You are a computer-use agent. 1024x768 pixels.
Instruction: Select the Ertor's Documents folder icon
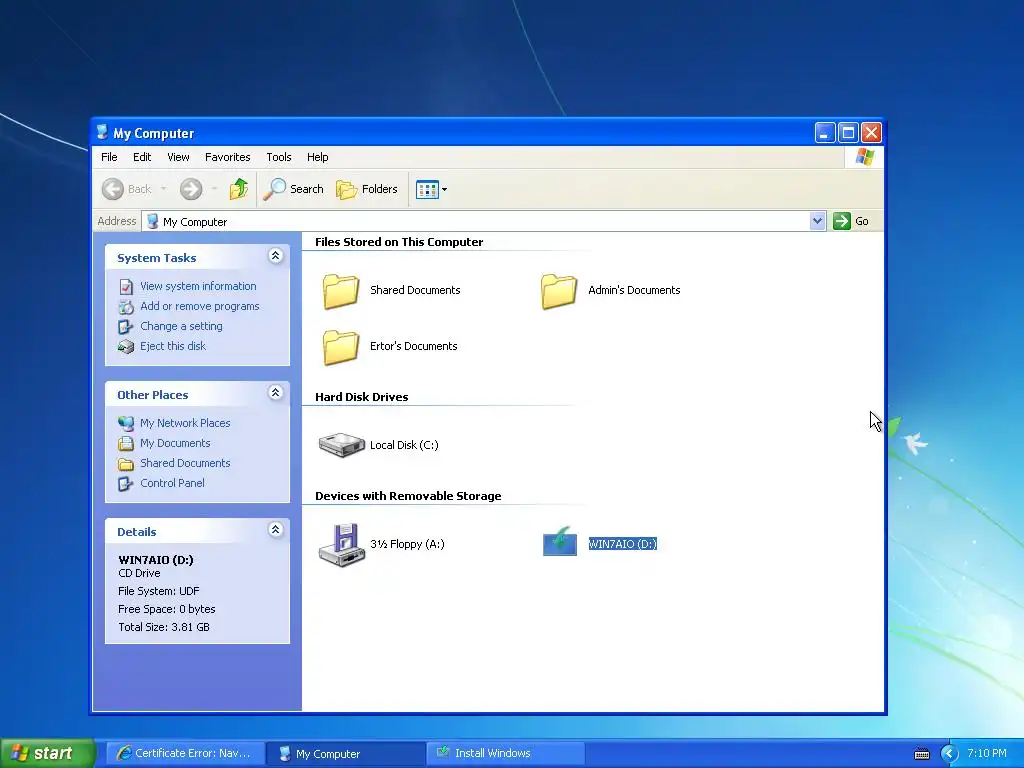[x=340, y=347]
